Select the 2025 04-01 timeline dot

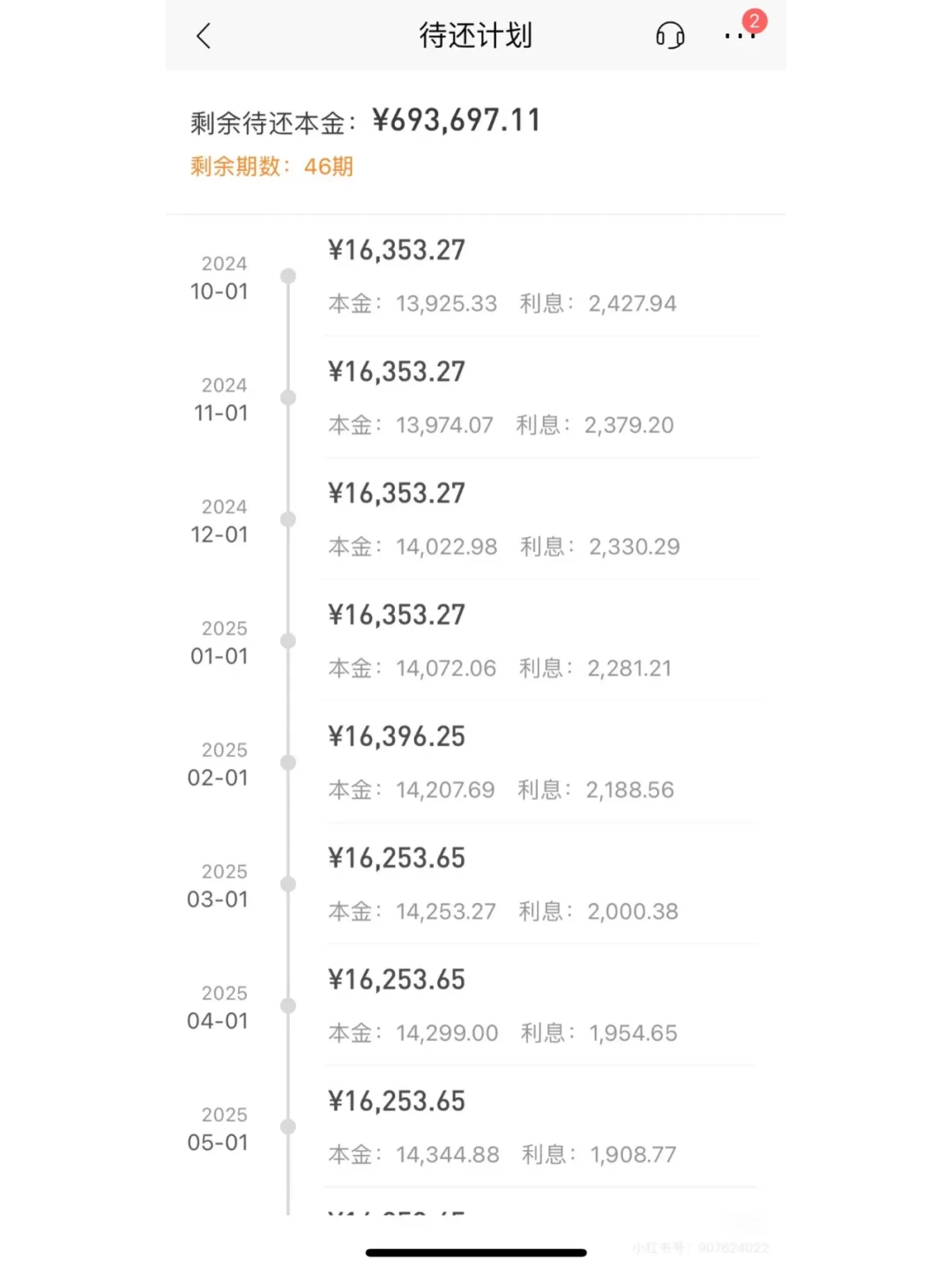(x=288, y=1006)
